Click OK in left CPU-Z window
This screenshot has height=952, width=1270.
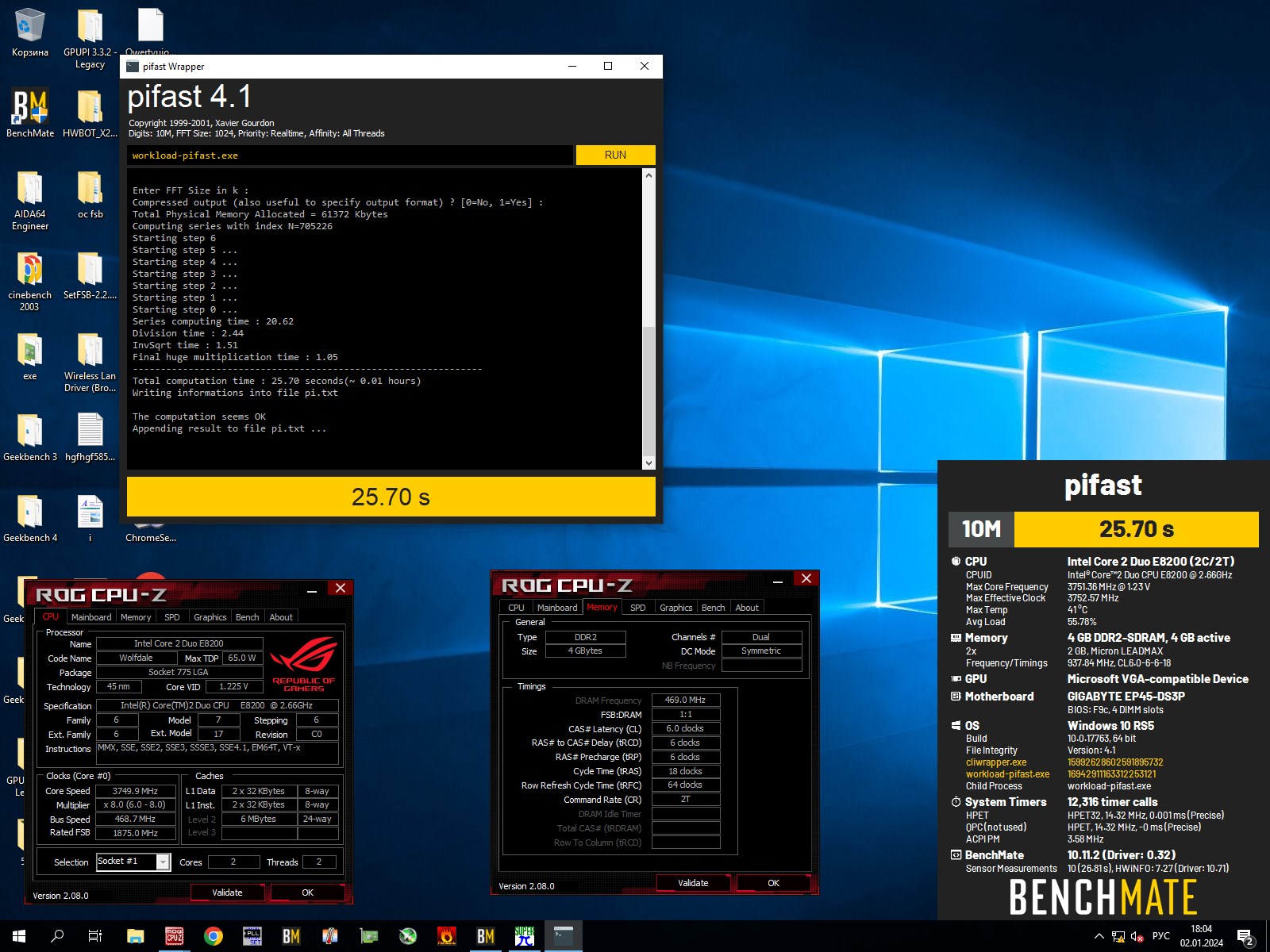click(308, 892)
